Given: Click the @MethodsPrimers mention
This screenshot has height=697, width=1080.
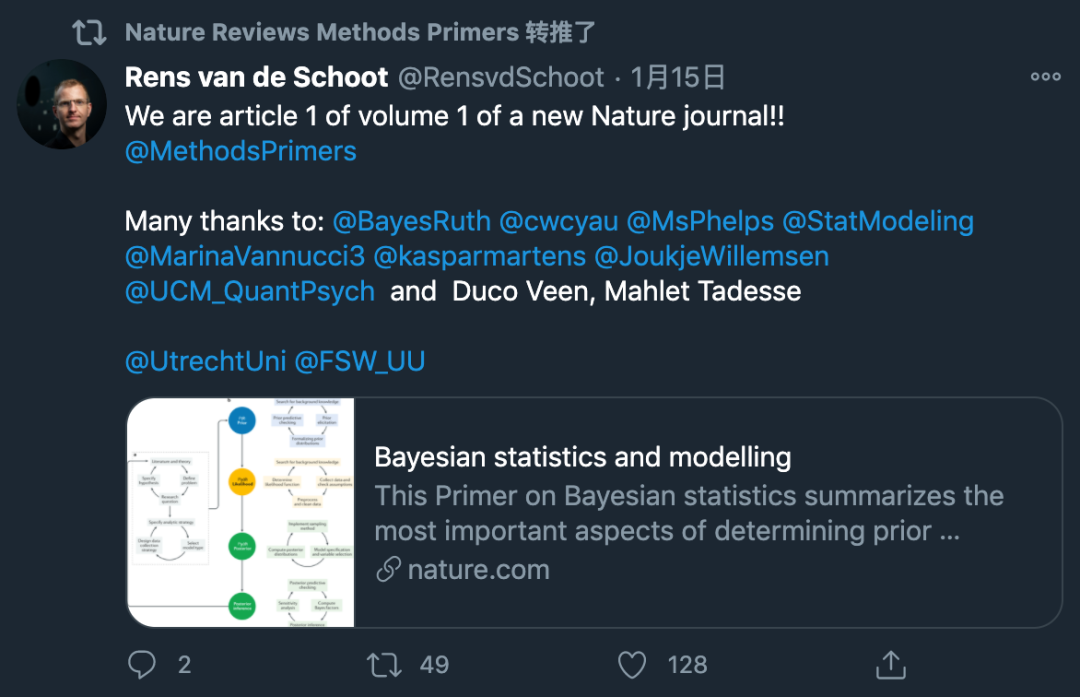Looking at the screenshot, I should pyautogui.click(x=241, y=151).
